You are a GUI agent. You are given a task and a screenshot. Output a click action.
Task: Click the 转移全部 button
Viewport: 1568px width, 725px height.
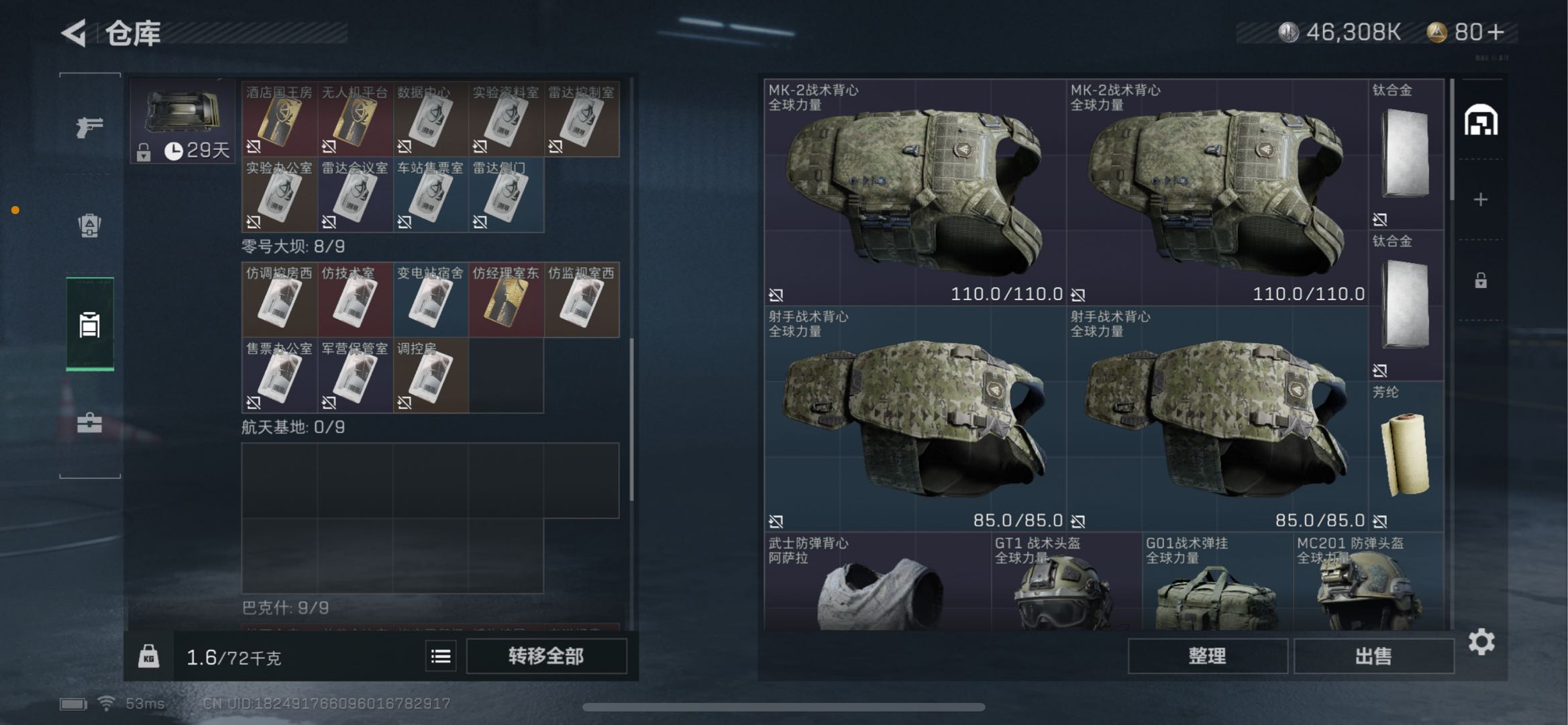click(x=546, y=656)
